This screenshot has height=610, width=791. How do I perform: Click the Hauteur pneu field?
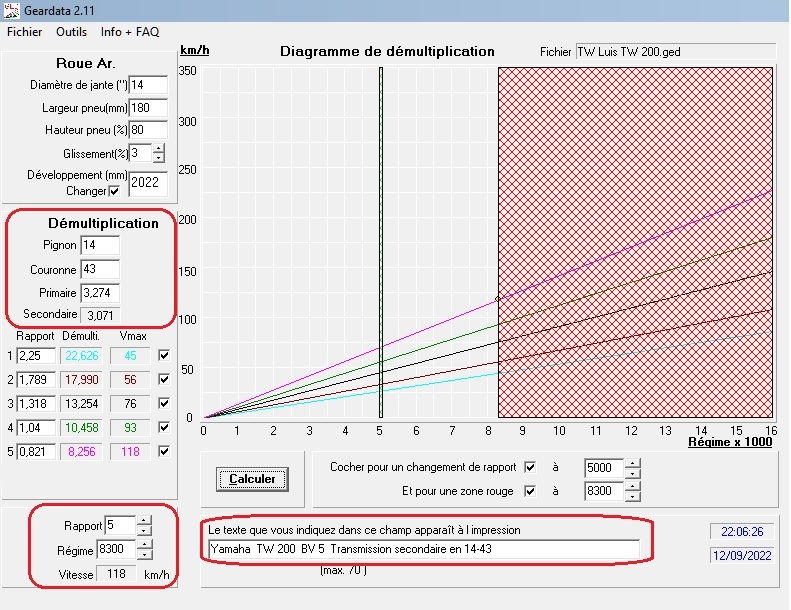(x=148, y=130)
